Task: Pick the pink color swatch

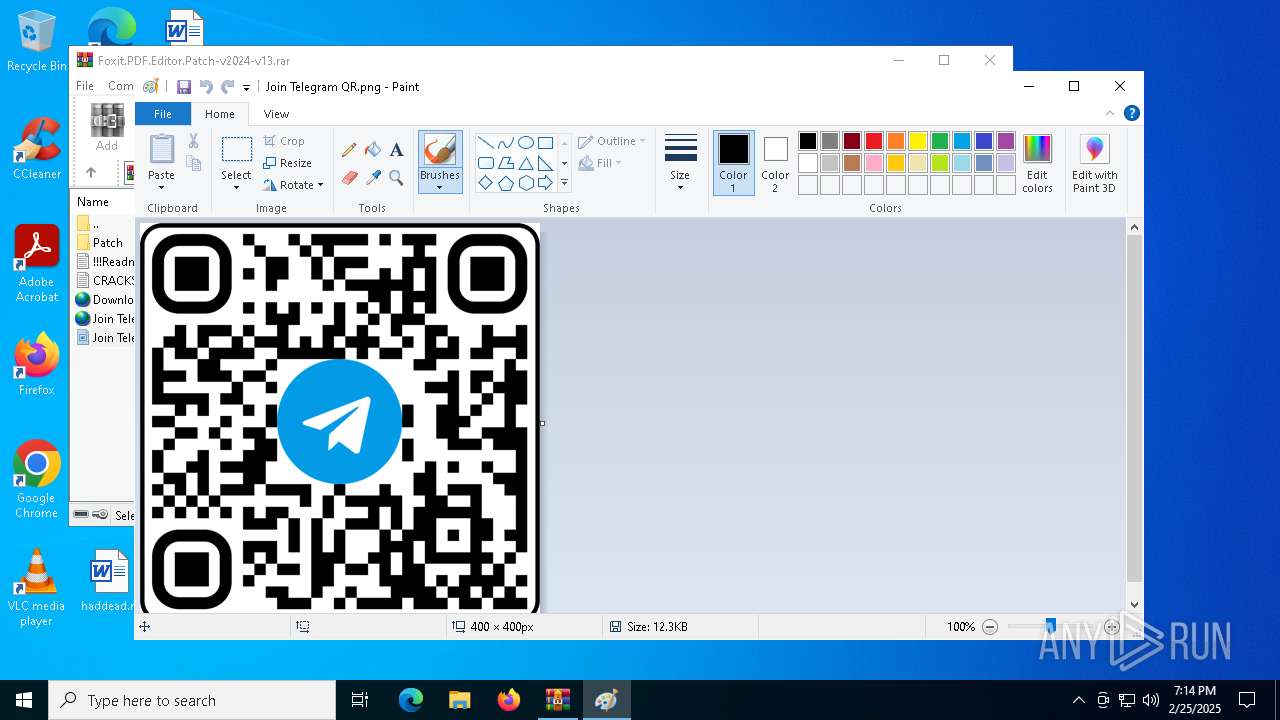Action: (874, 163)
